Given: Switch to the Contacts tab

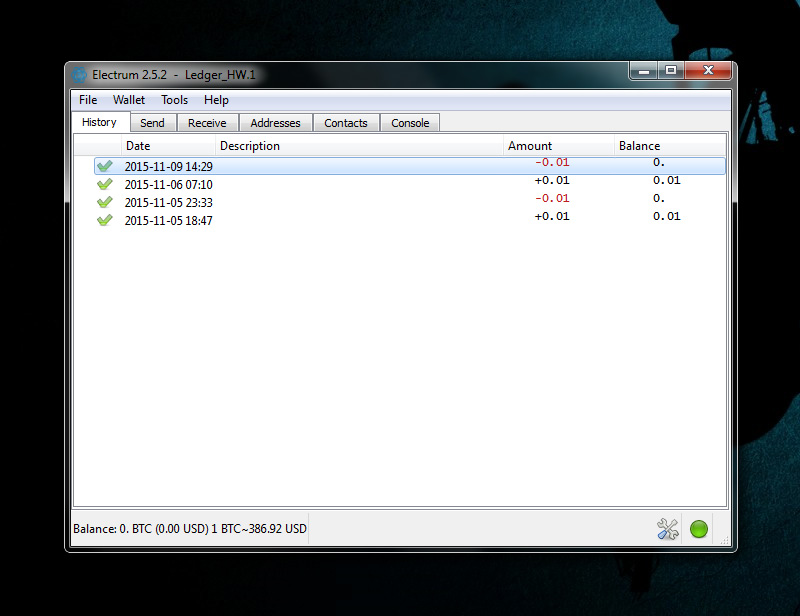Looking at the screenshot, I should tap(346, 123).
